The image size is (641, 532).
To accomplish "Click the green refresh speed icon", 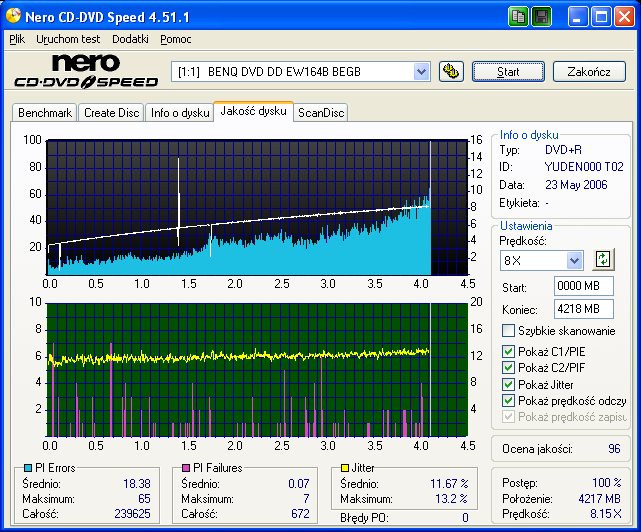I will [603, 259].
